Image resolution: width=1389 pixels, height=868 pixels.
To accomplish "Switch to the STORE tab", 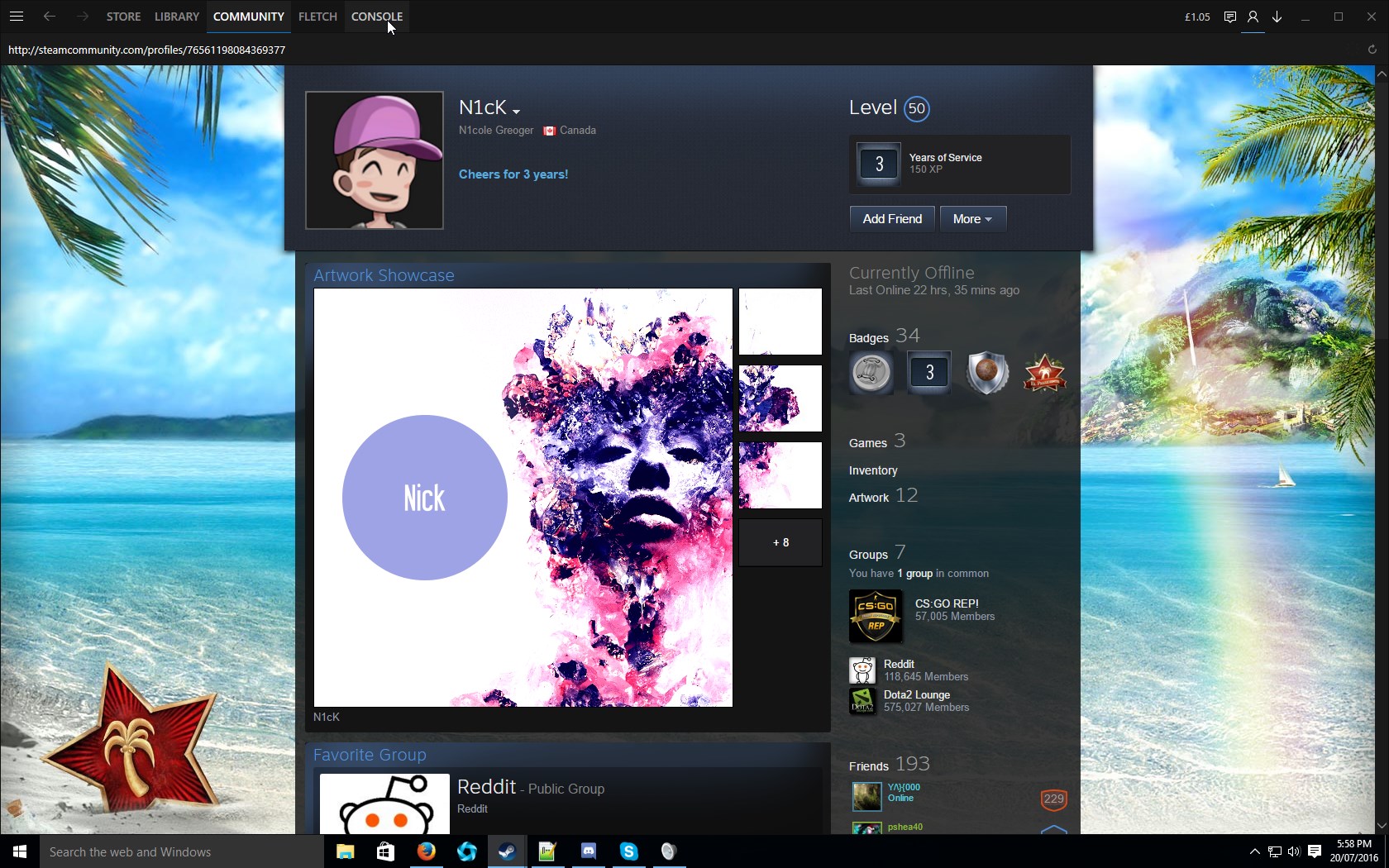I will click(123, 17).
